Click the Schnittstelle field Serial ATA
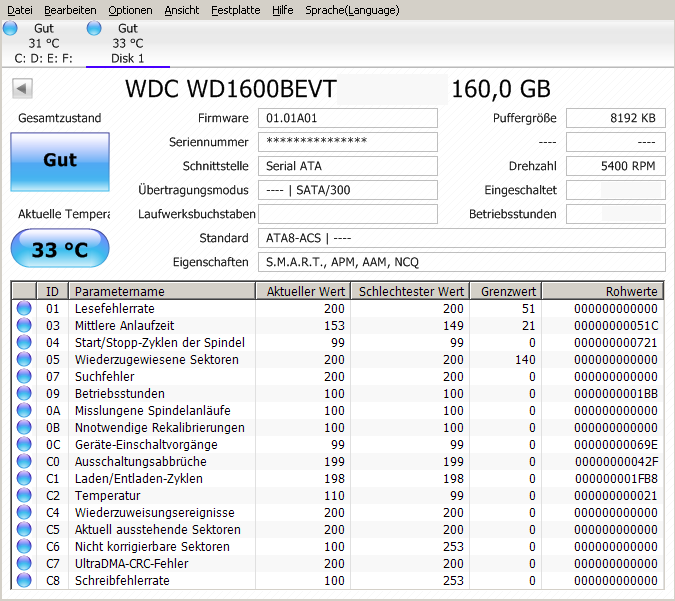The height and width of the screenshot is (601, 675). click(348, 166)
